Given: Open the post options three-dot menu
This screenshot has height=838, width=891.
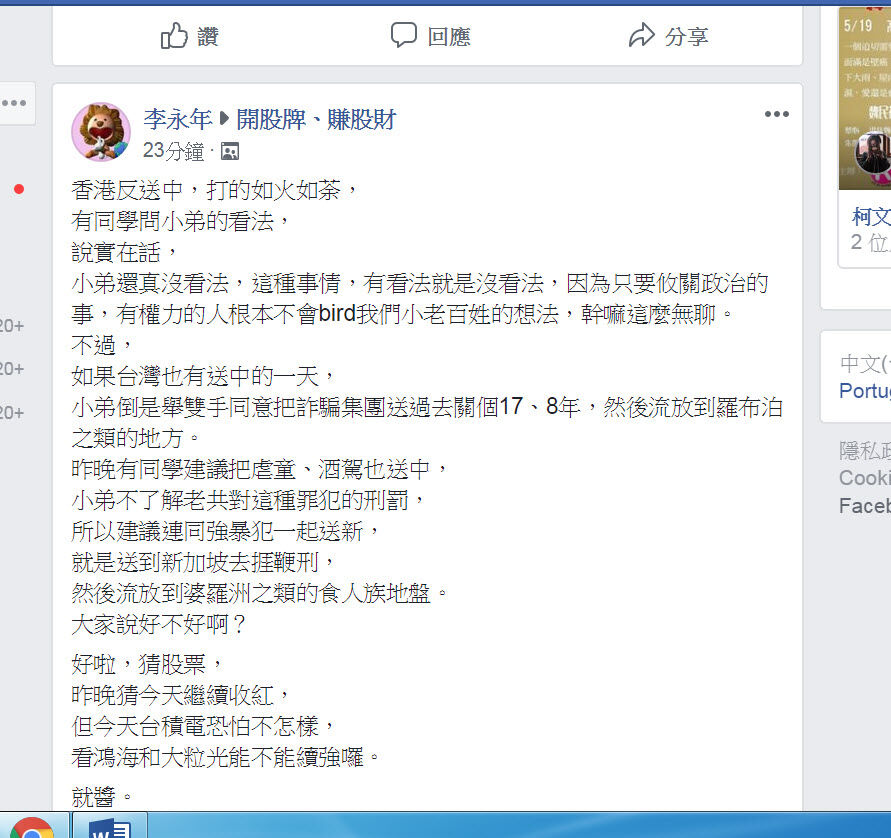Looking at the screenshot, I should (776, 114).
